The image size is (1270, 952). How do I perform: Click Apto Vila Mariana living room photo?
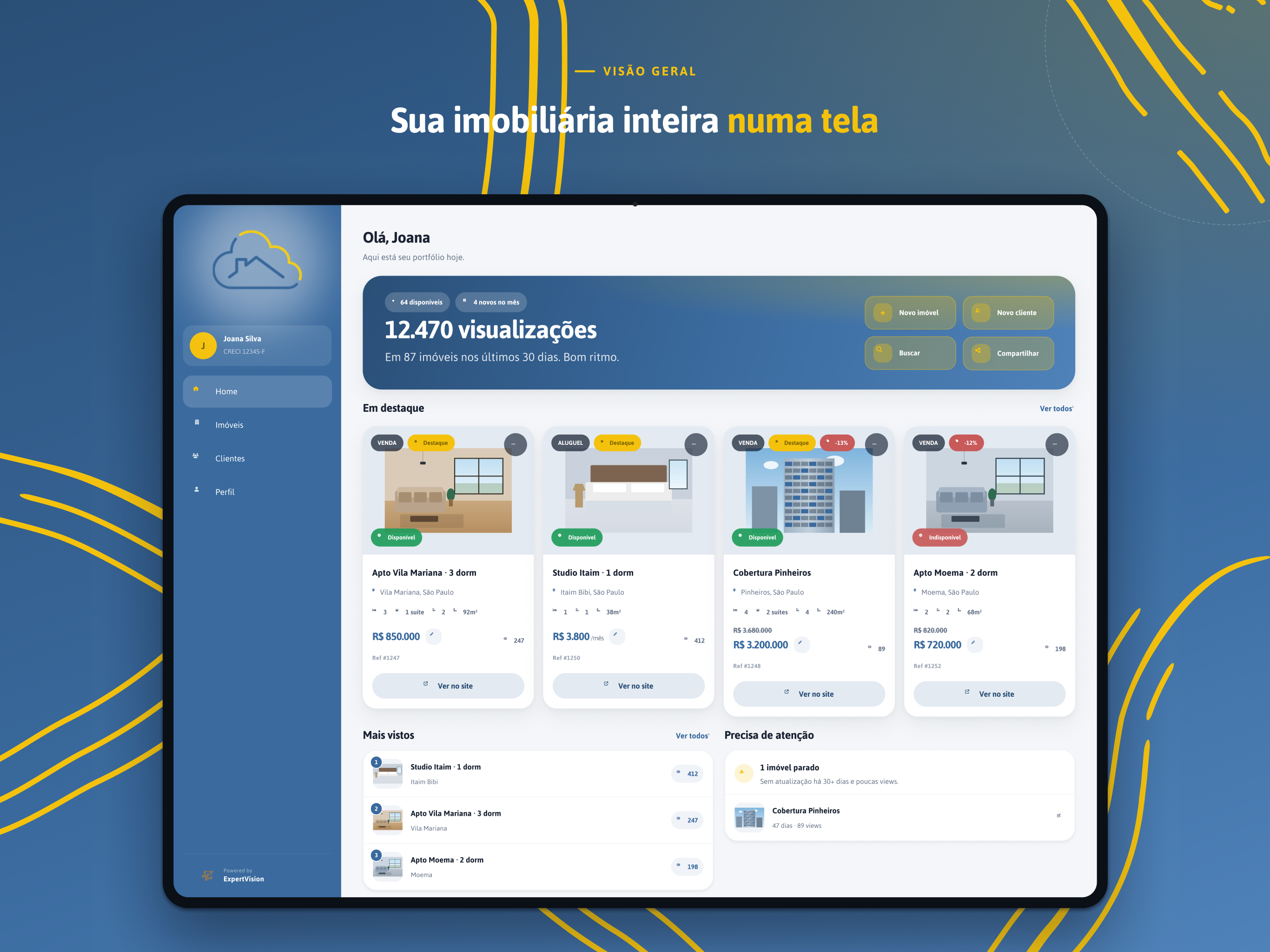coord(448,490)
